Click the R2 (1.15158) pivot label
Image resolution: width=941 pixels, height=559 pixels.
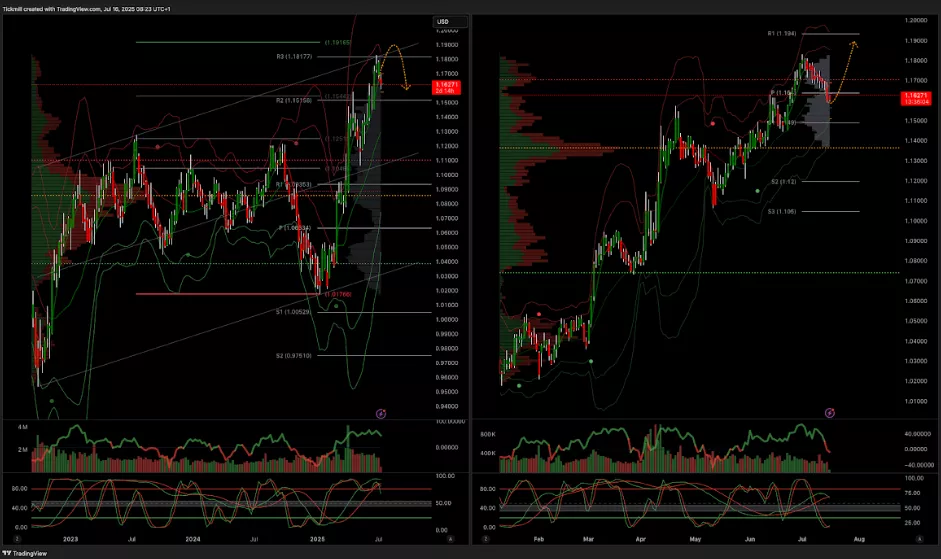point(294,101)
